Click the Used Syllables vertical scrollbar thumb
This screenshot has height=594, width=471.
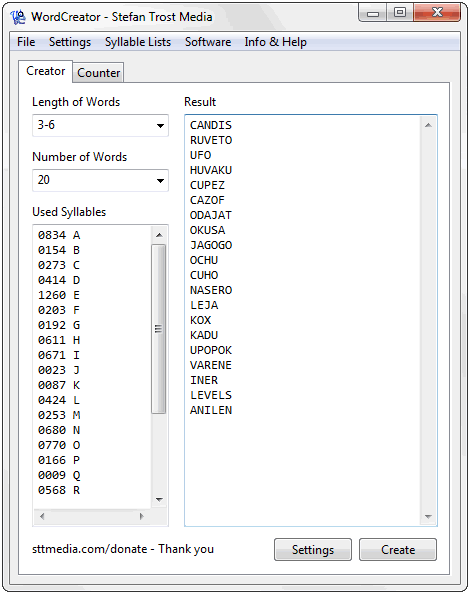tap(159, 329)
